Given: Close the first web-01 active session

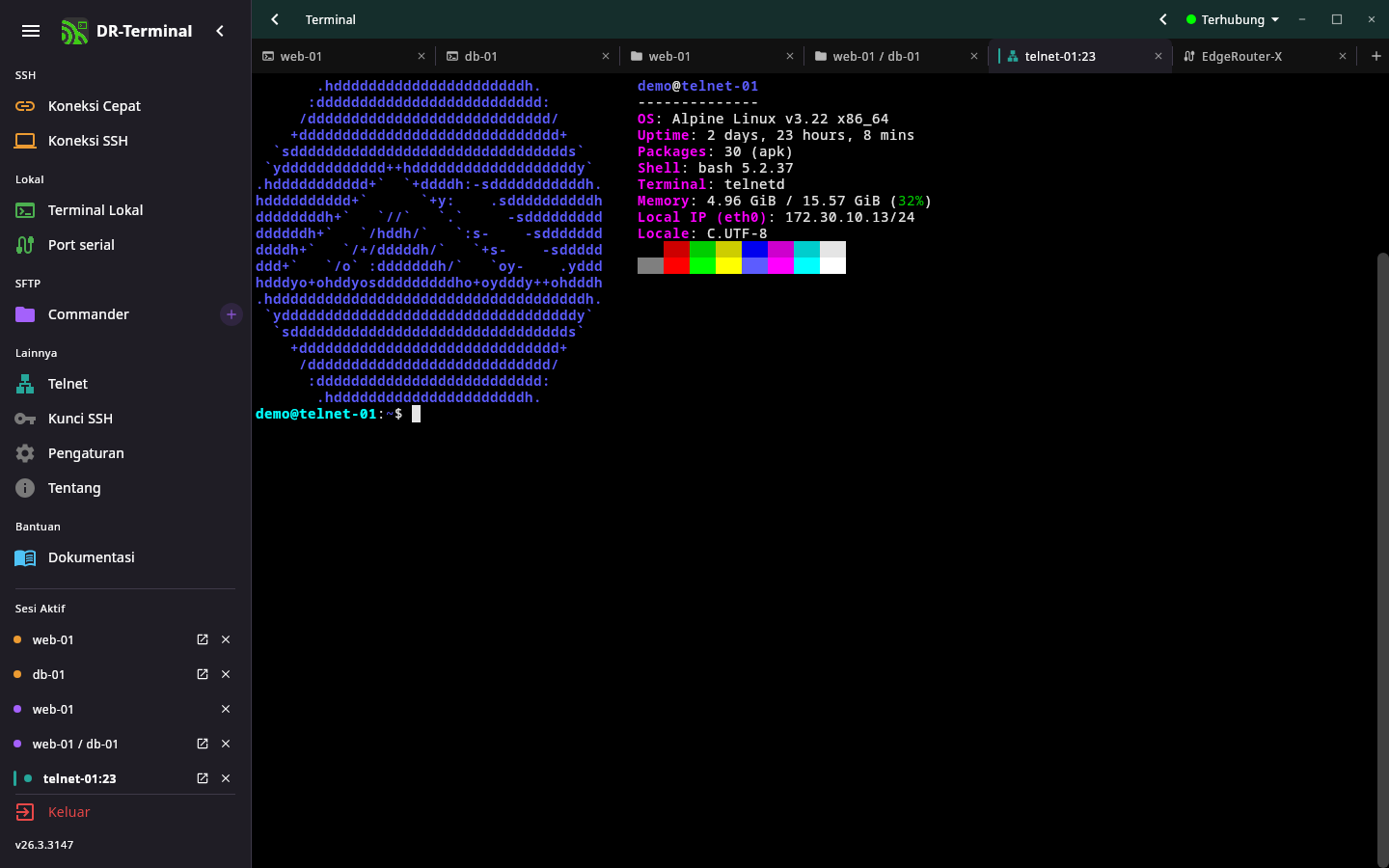Looking at the screenshot, I should [226, 639].
